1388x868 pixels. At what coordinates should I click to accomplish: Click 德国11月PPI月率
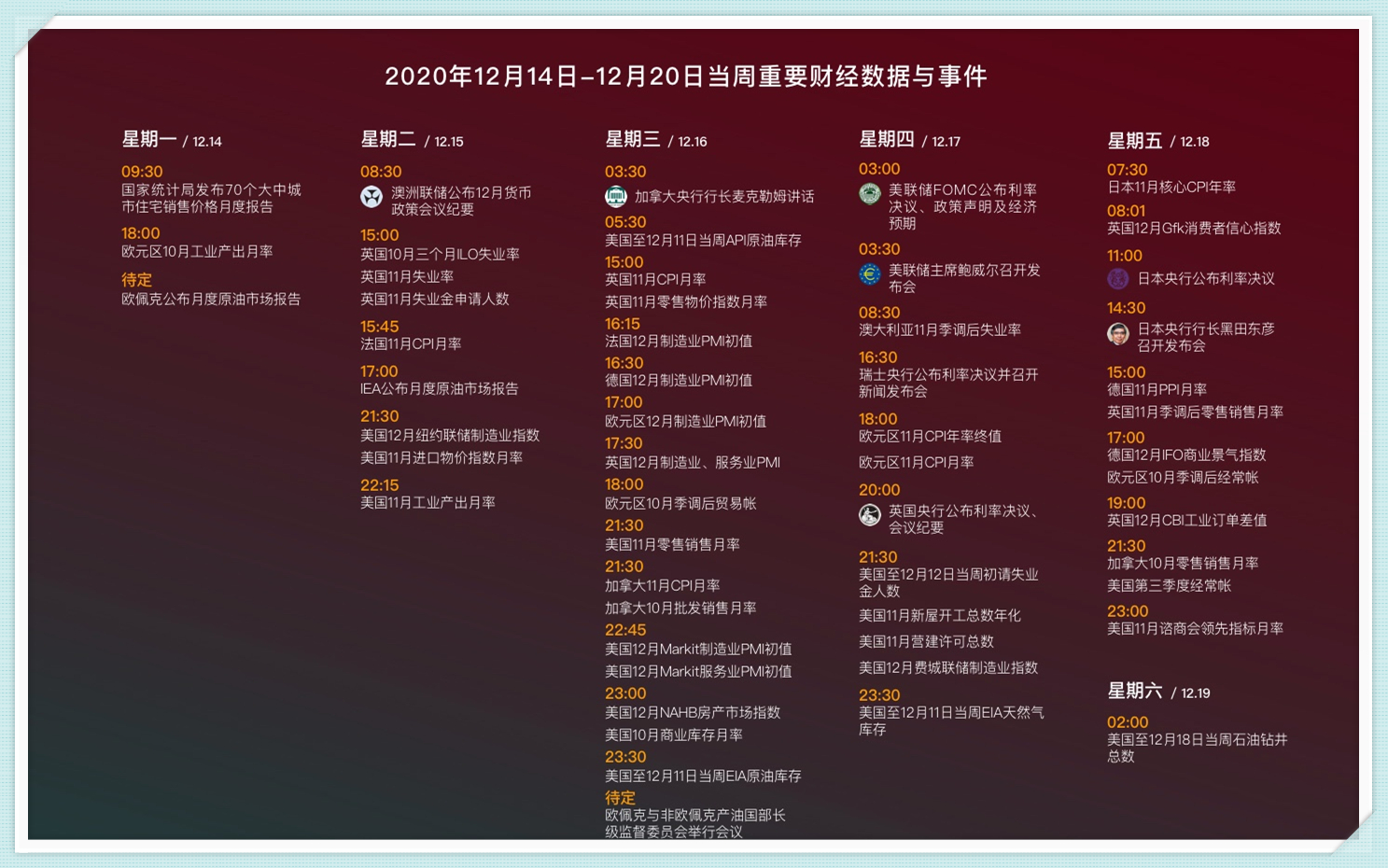click(1157, 389)
